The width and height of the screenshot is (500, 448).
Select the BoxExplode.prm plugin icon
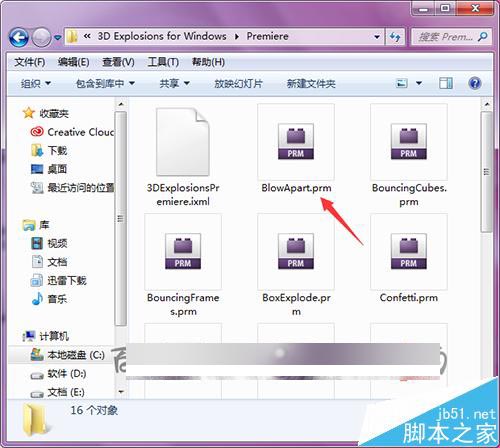click(296, 251)
